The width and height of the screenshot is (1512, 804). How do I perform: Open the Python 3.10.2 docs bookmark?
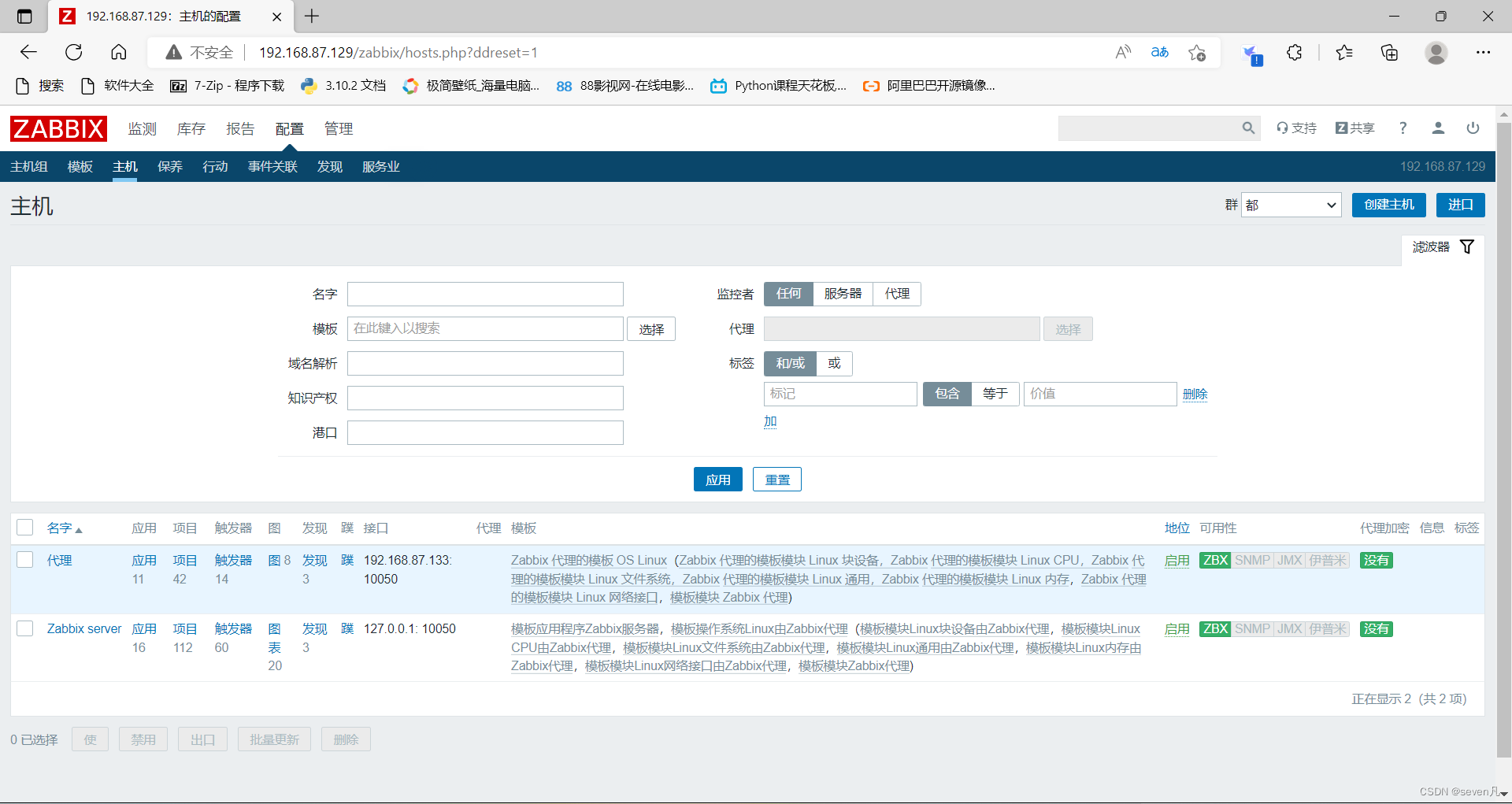click(343, 86)
